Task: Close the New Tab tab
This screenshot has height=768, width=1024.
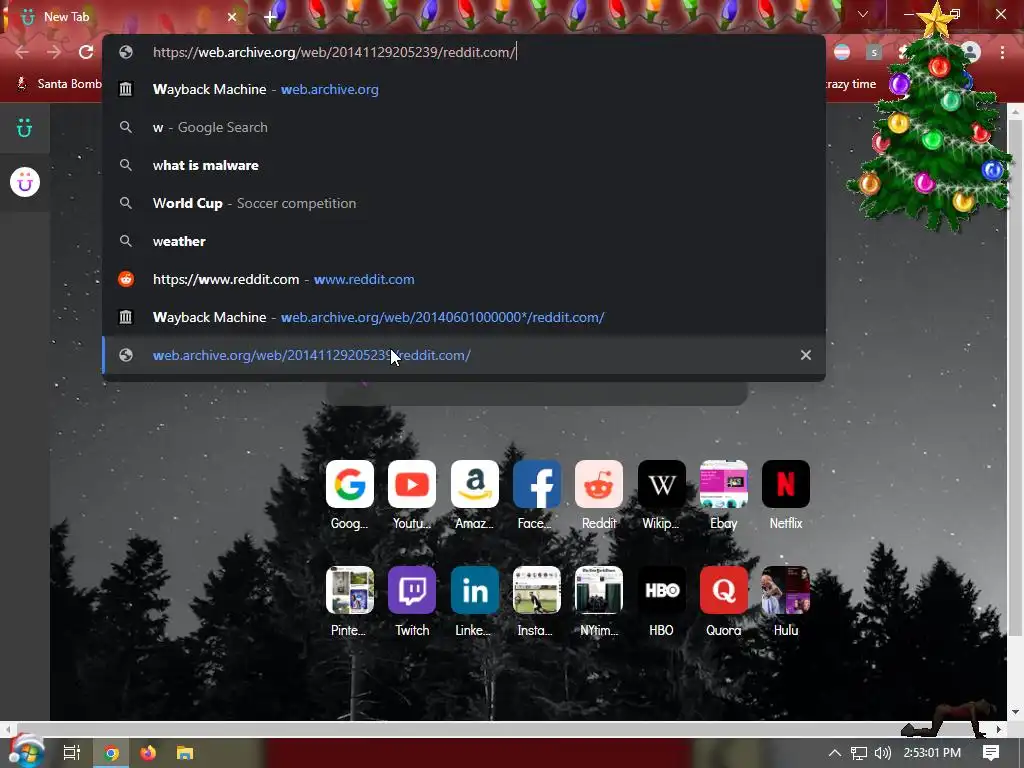Action: (x=232, y=17)
